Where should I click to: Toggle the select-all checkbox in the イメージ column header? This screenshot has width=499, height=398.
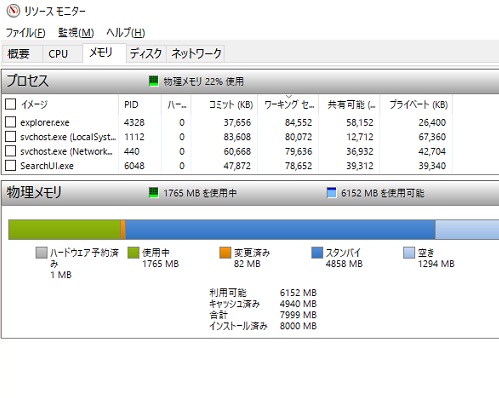click(11, 104)
